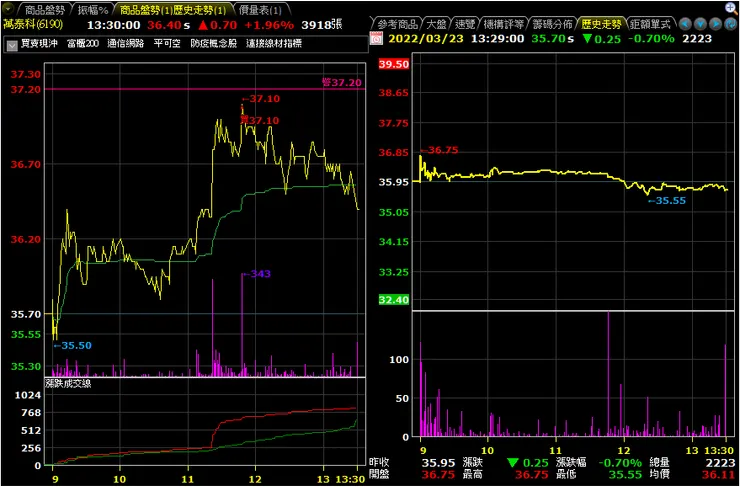Click the 開盤 36.75 value
Screen dimensions: 740x487
tap(438, 475)
